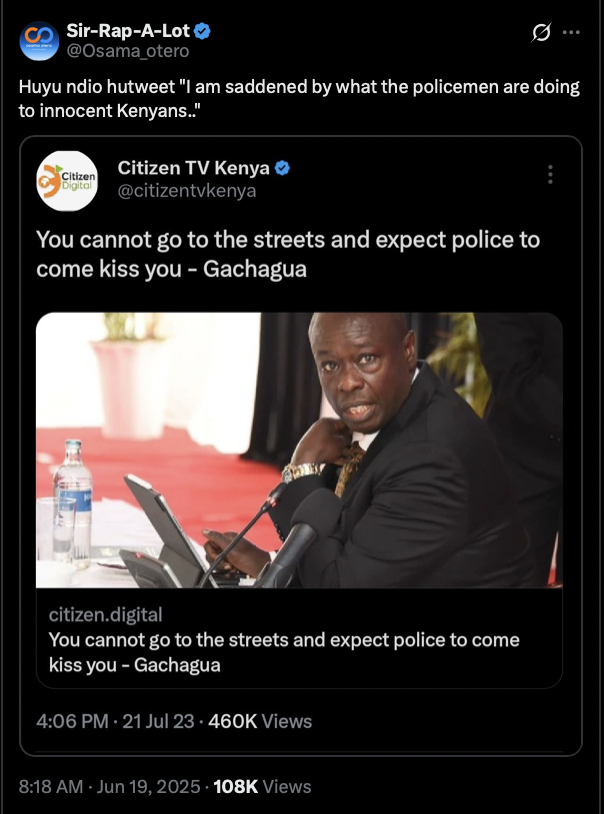Open the 8:18 AM Jun 19, 2025 timestamp
This screenshot has width=604, height=814.
tap(110, 786)
